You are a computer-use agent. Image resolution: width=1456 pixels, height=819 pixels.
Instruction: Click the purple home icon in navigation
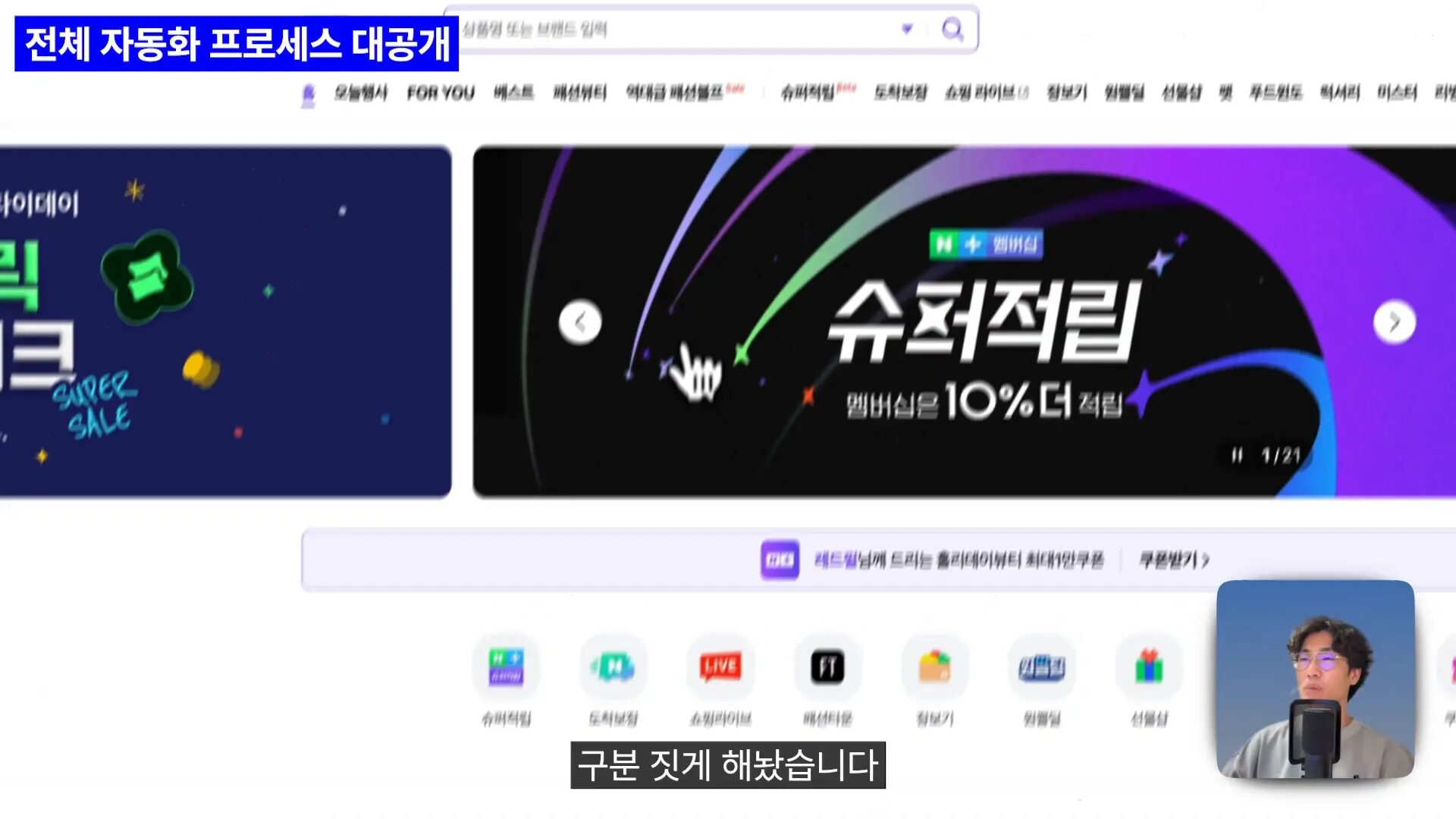(308, 96)
